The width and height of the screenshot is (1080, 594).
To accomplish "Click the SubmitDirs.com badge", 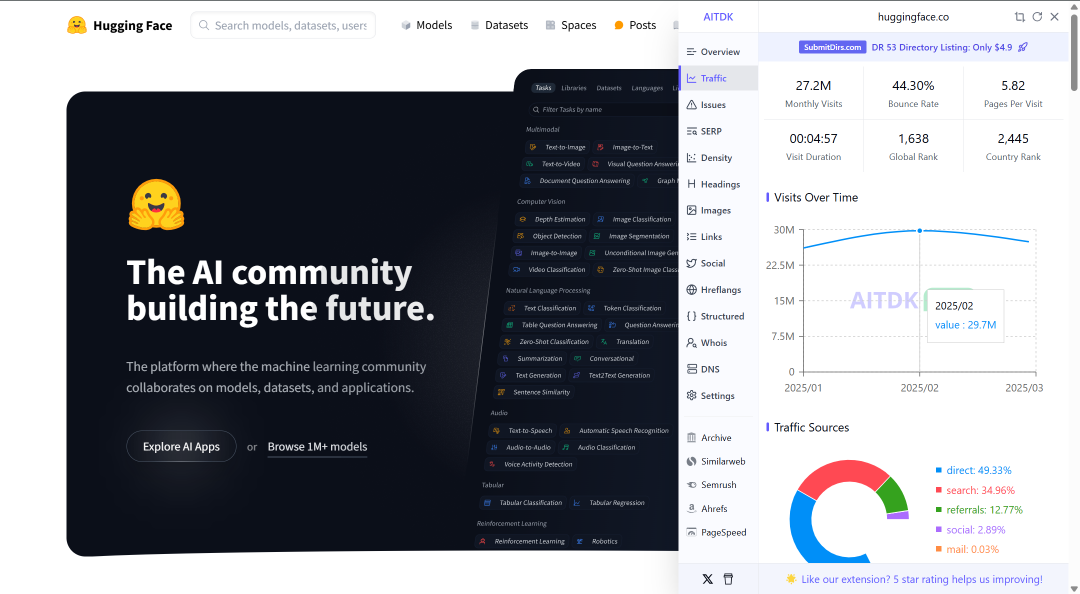I will tap(832, 47).
